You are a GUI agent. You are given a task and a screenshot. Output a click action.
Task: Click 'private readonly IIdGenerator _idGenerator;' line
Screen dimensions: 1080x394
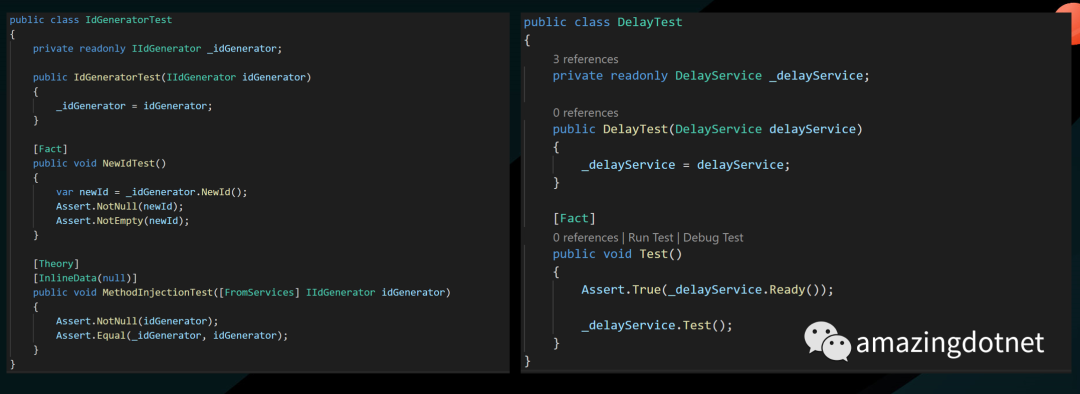click(158, 49)
